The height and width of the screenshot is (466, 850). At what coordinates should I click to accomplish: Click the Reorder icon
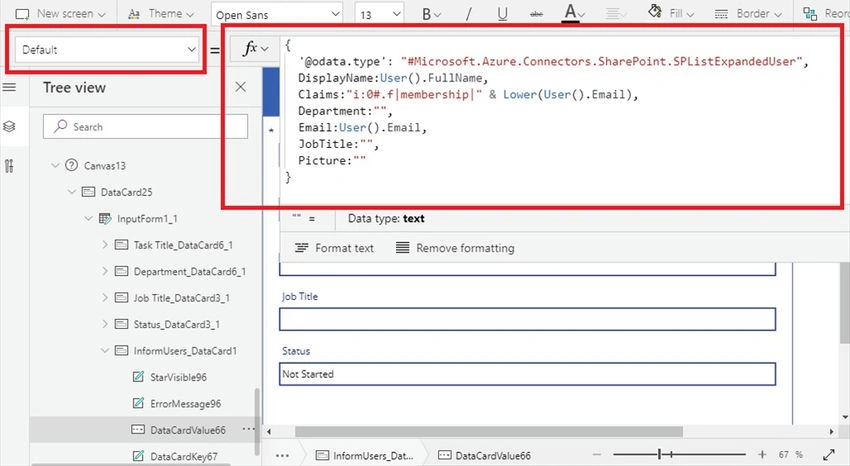(810, 14)
